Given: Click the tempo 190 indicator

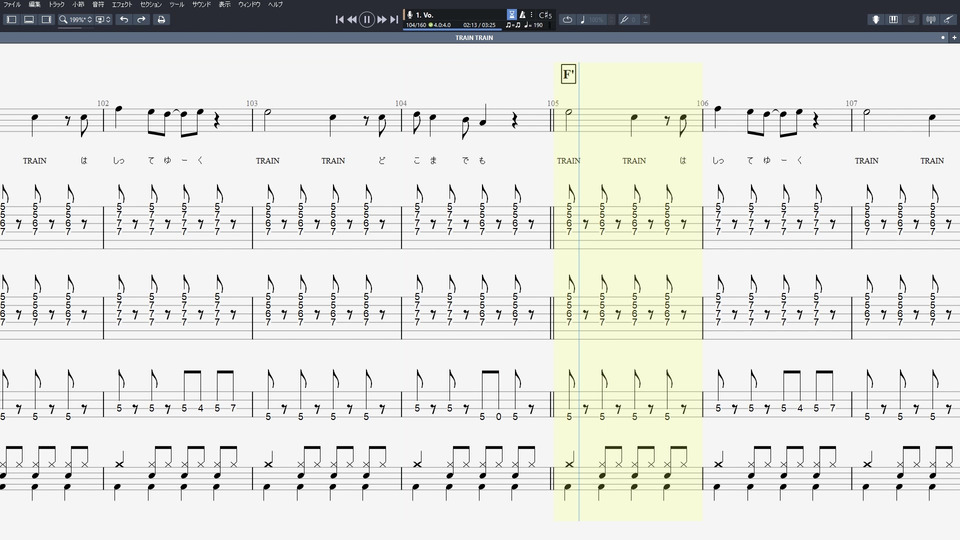Looking at the screenshot, I should [x=534, y=25].
